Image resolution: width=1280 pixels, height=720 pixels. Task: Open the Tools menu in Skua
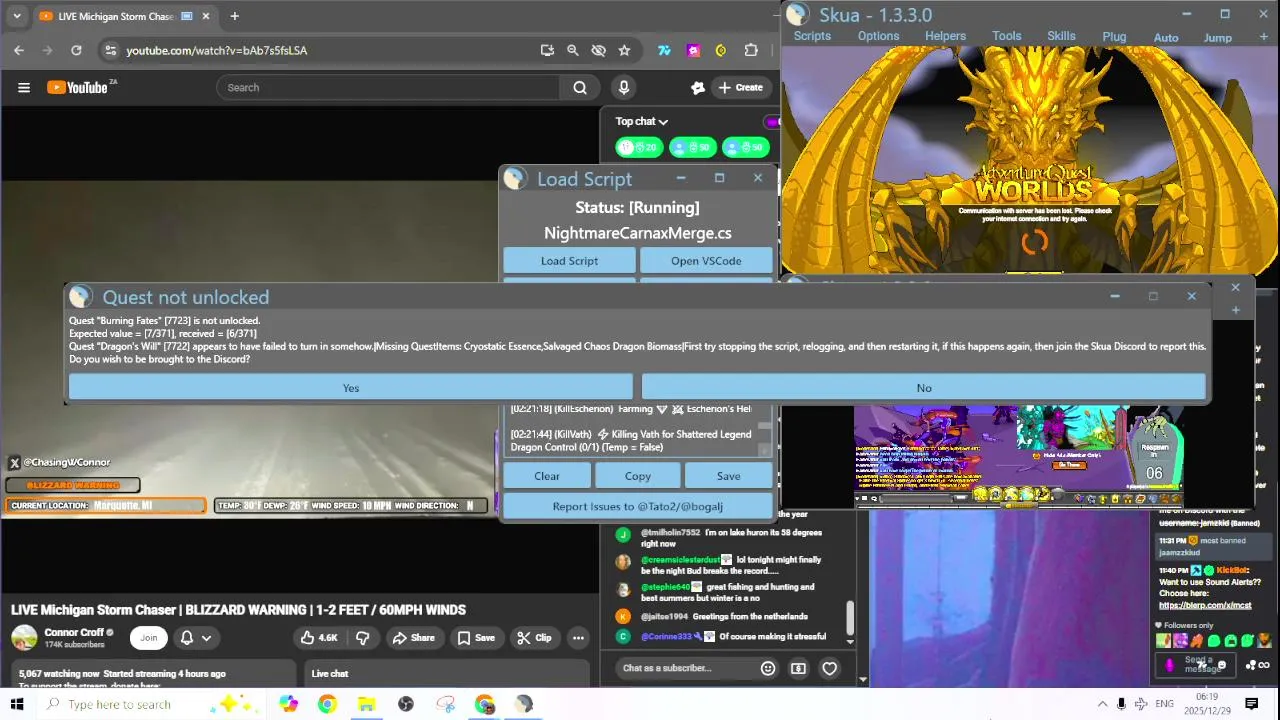coord(1007,36)
